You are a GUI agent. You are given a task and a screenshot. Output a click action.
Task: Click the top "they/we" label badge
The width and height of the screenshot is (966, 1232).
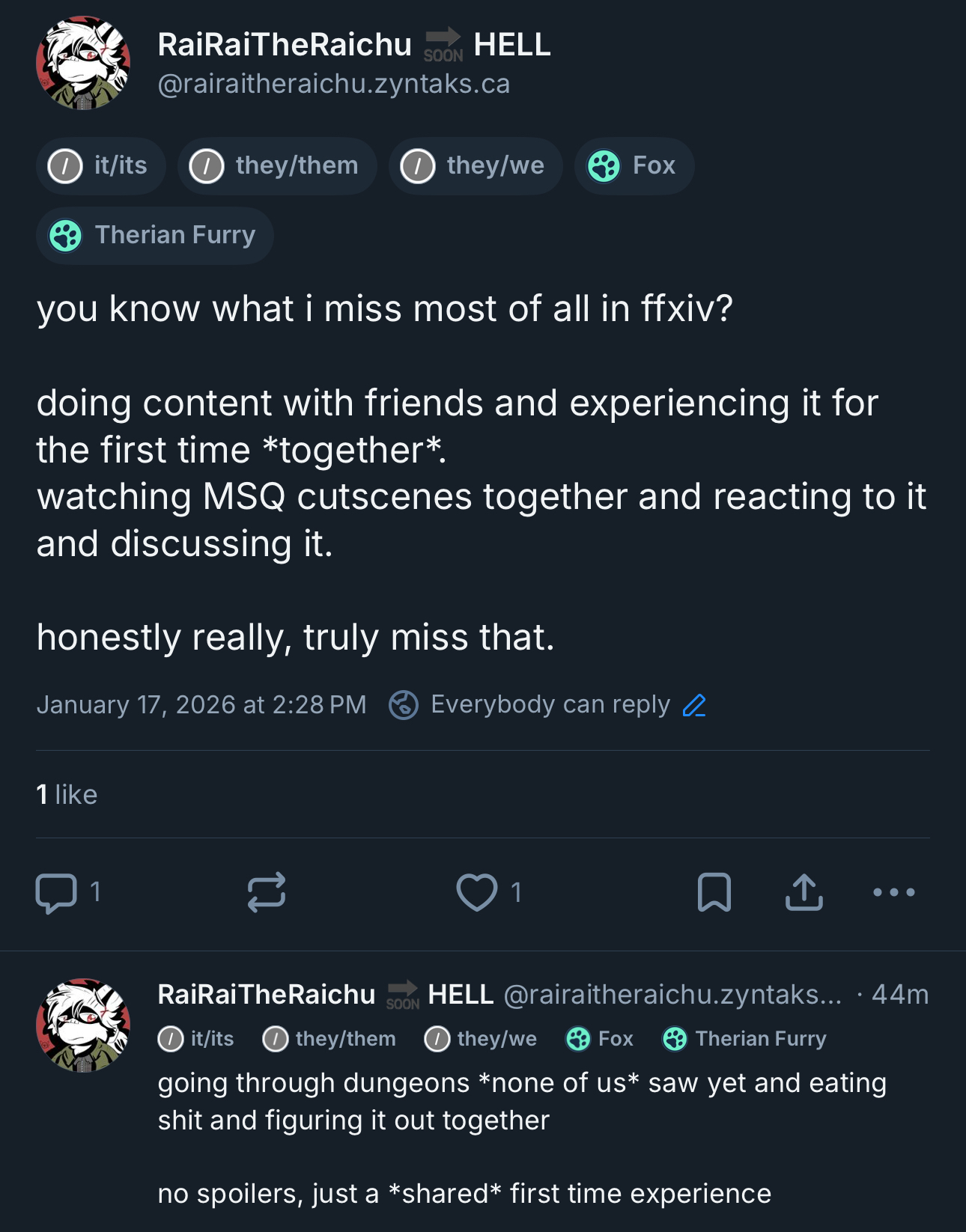tap(476, 166)
